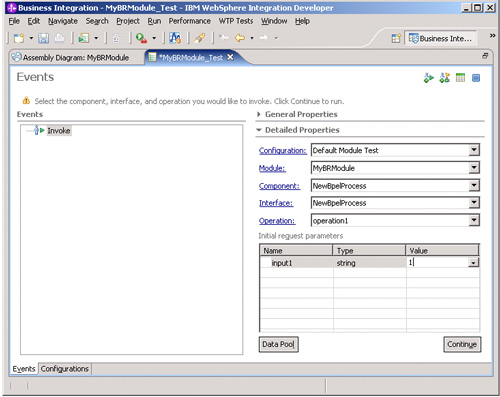Select the Business Integration perspective button
Viewport: 500px width, 397px height.
pos(440,39)
